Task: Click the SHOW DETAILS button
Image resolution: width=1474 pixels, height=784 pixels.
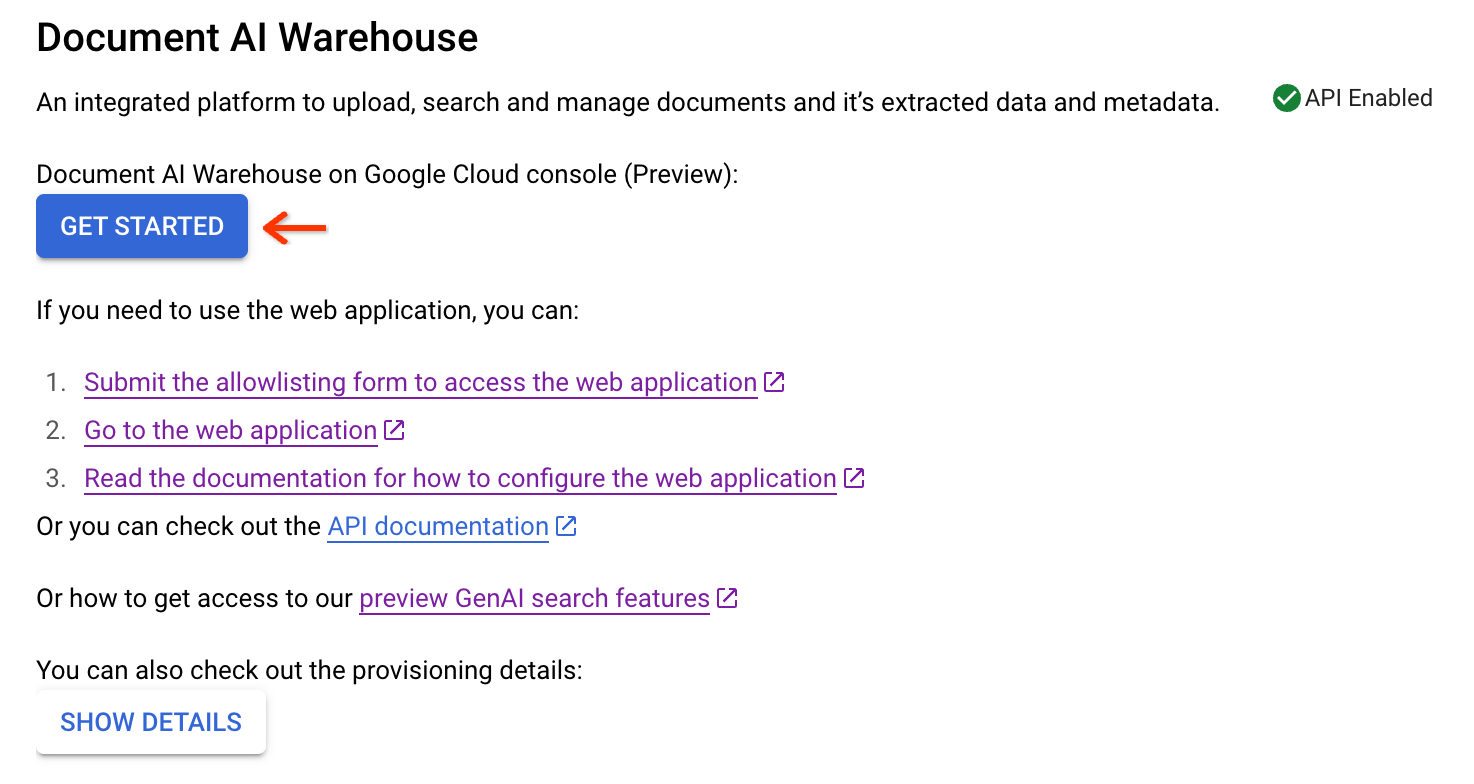Action: [x=151, y=722]
